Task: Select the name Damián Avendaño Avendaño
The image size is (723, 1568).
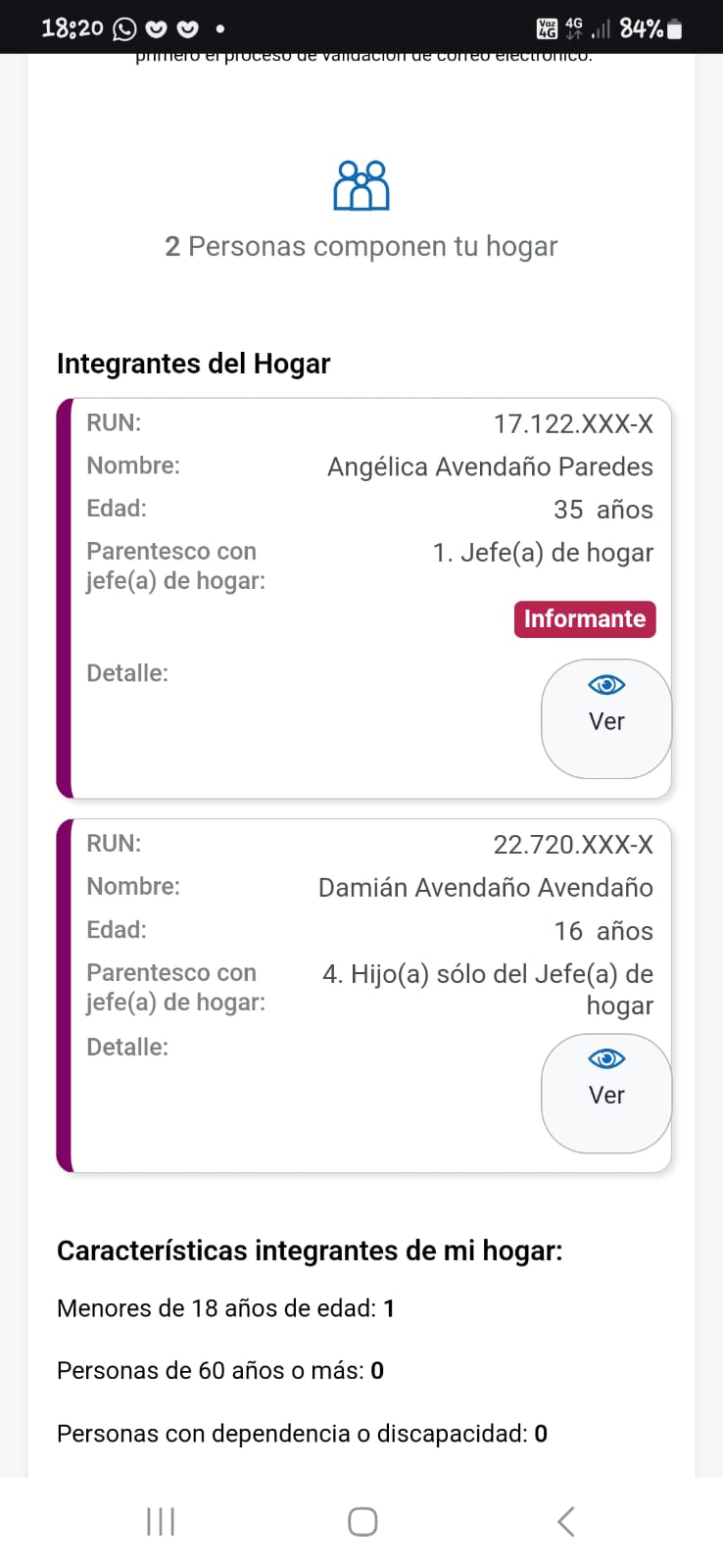Action: coord(485,888)
